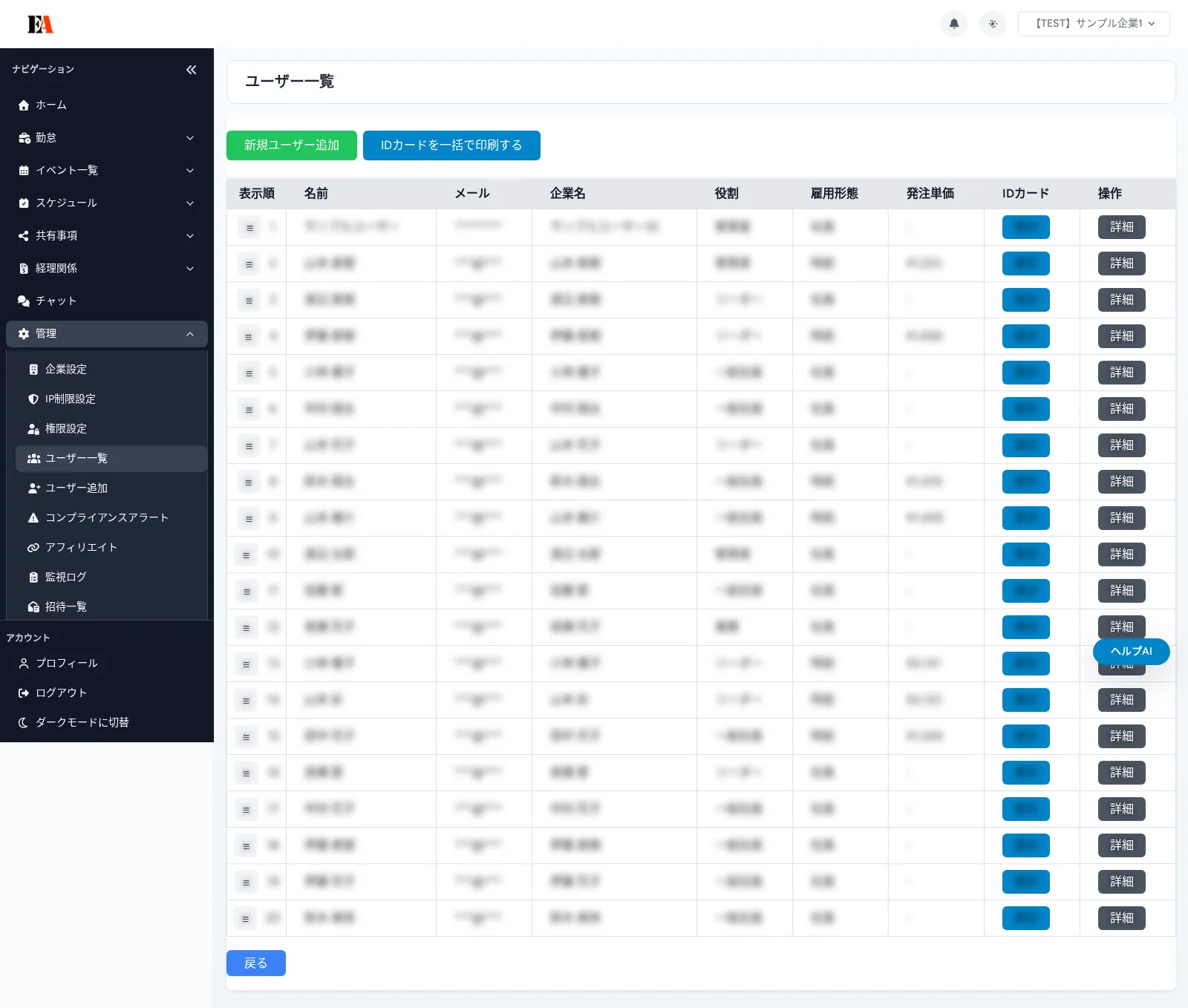Open 監視ログ in the sidebar

coord(66,577)
